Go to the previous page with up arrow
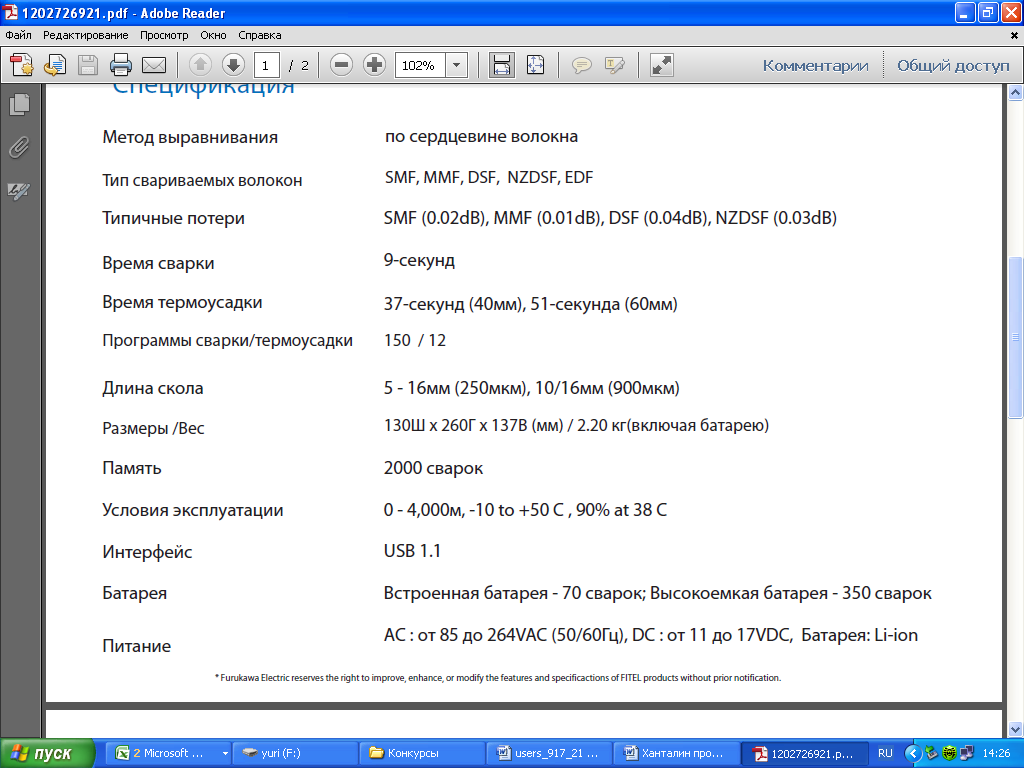This screenshot has height=768, width=1024. (x=200, y=65)
